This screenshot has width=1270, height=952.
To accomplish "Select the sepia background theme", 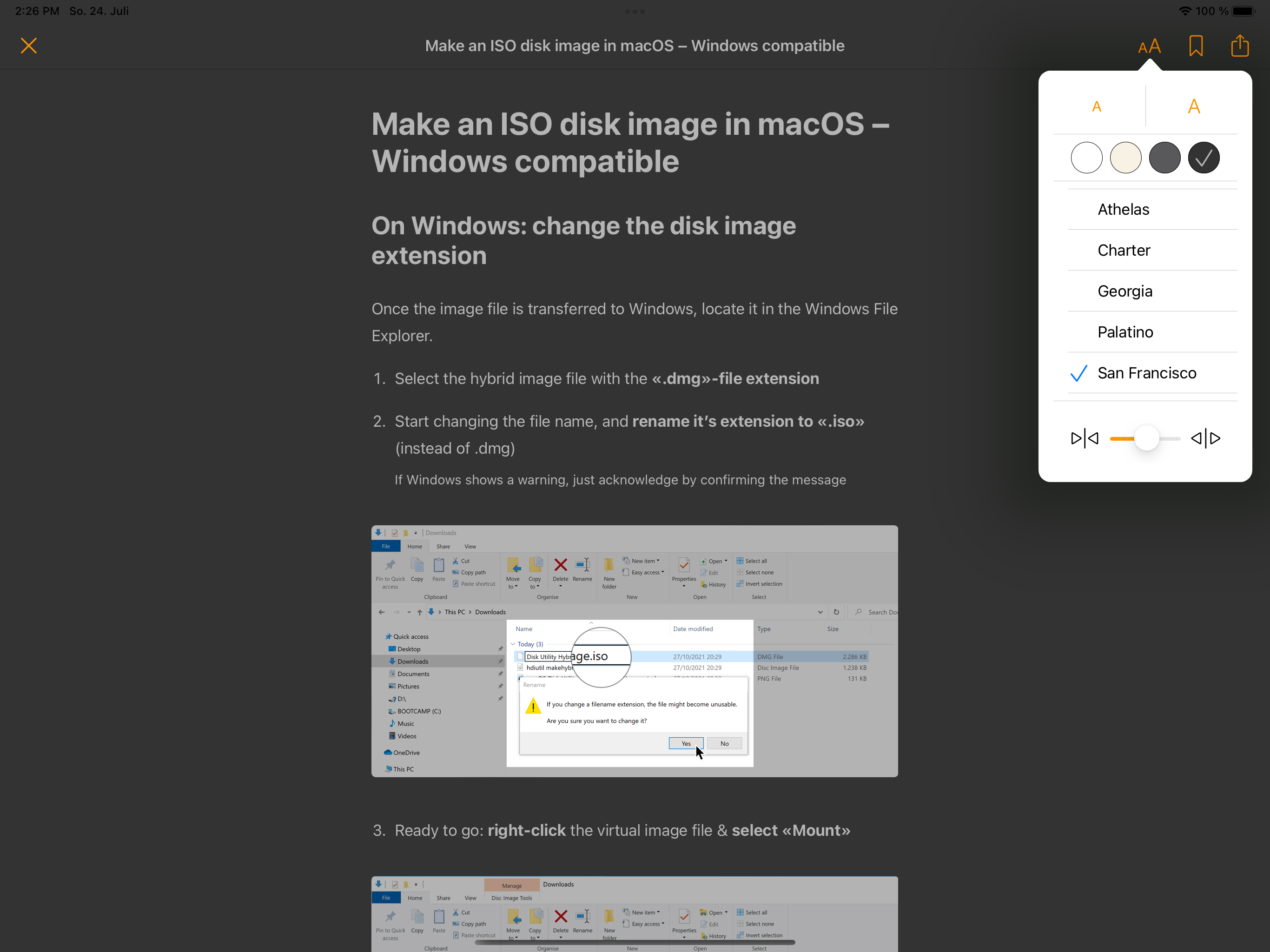I will (x=1125, y=157).
